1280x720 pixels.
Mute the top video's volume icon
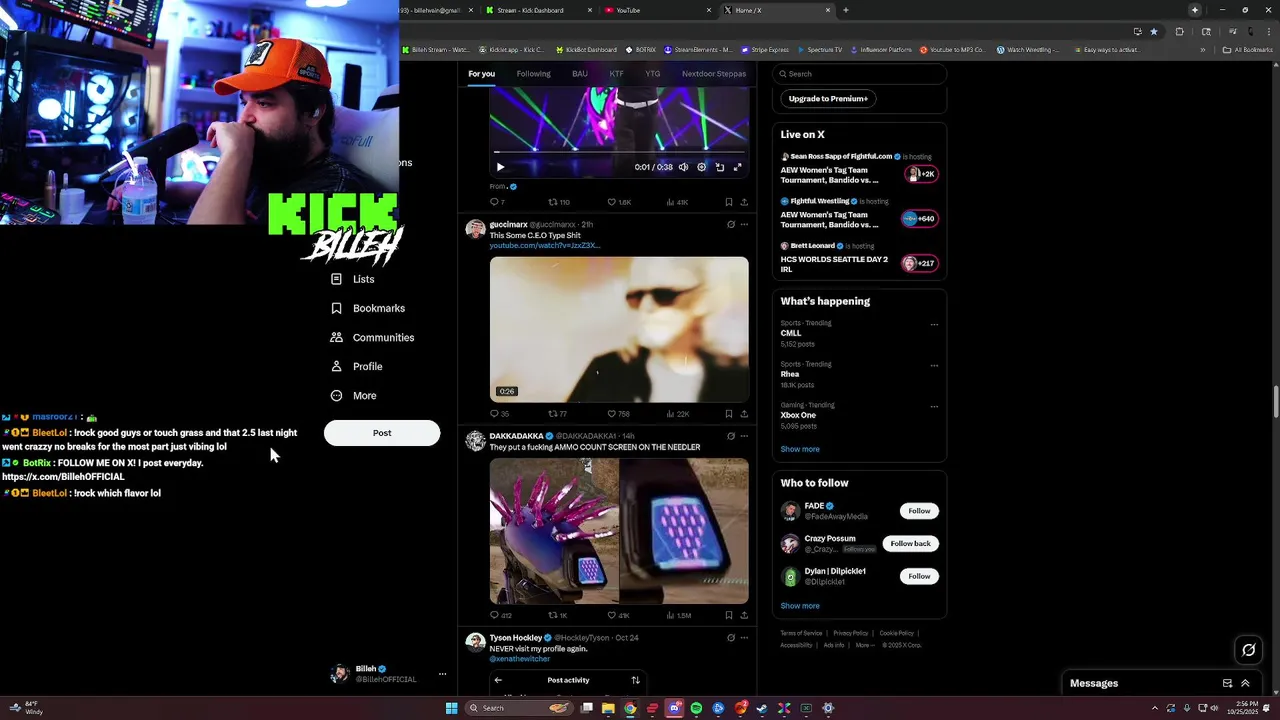(683, 167)
